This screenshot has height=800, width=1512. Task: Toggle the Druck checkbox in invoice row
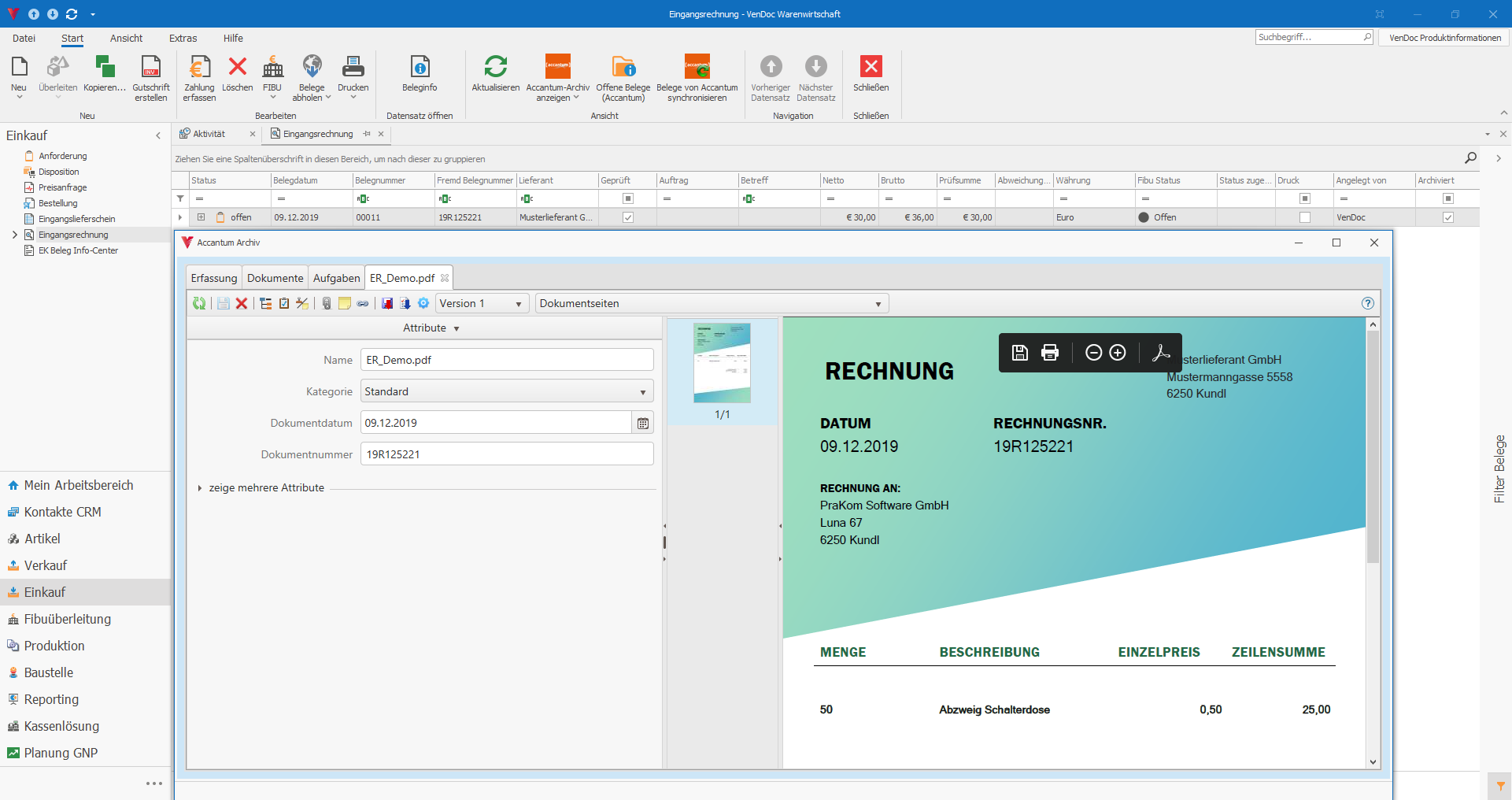1304,217
